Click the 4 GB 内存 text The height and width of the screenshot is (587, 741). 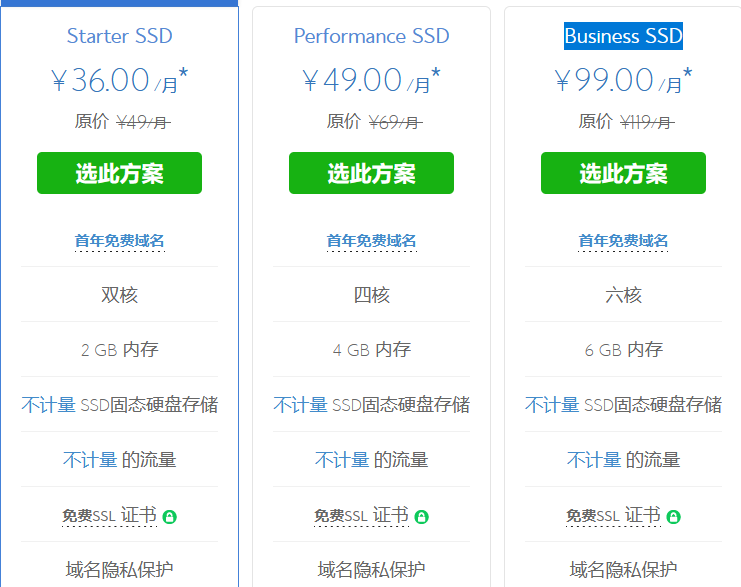pyautogui.click(x=371, y=350)
